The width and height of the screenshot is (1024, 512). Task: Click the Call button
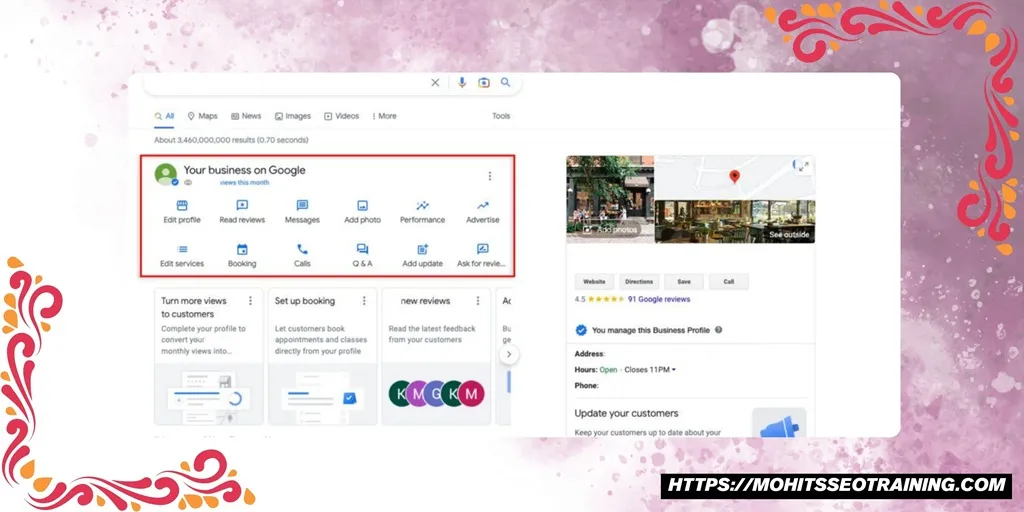pos(729,281)
